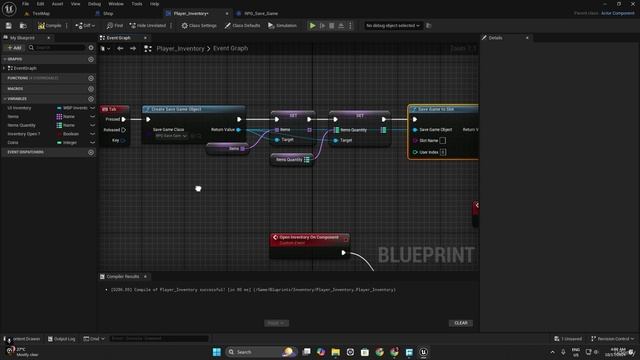
Task: Open the Content Drawer
Action: click(x=22, y=339)
